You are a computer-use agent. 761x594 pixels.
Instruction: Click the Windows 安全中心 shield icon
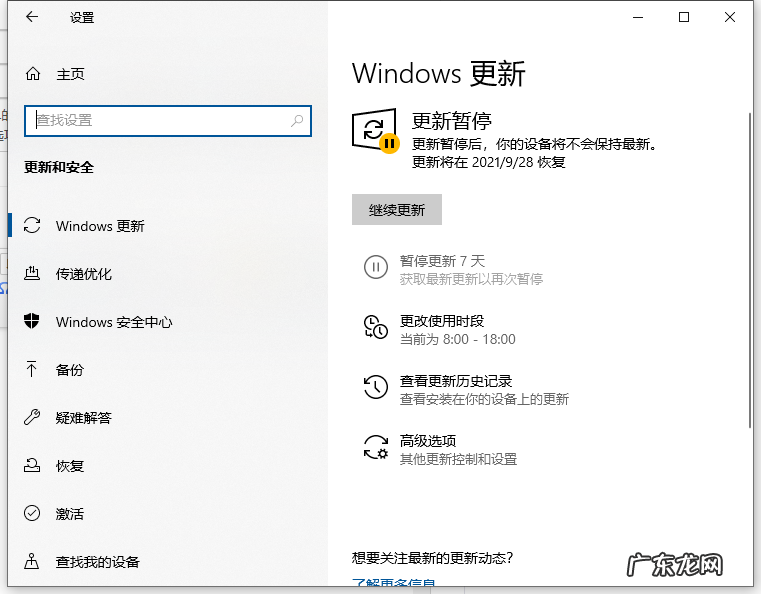32,321
